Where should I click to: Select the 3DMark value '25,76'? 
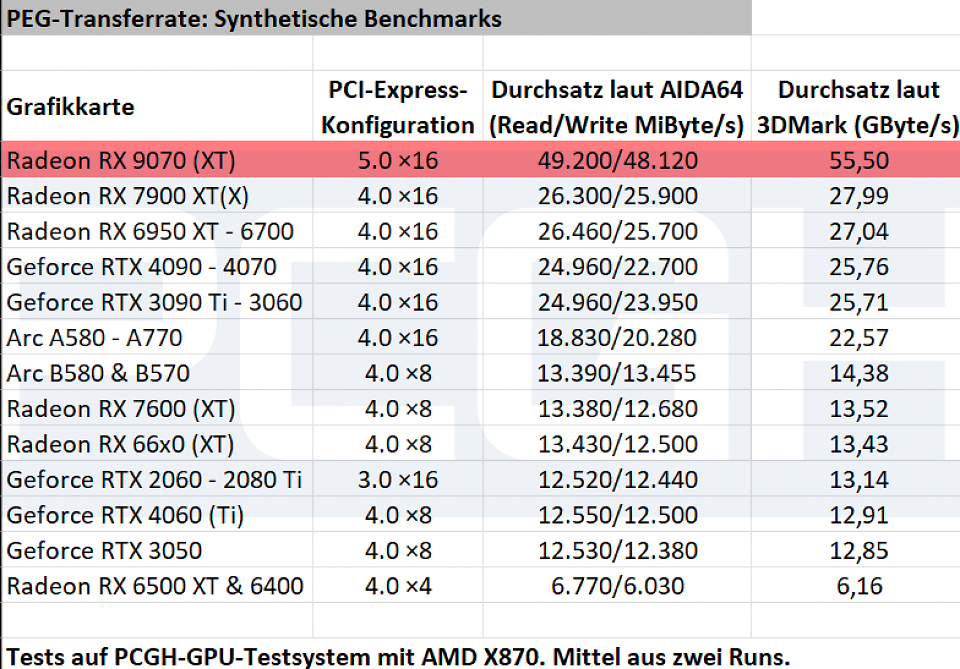coord(859,267)
